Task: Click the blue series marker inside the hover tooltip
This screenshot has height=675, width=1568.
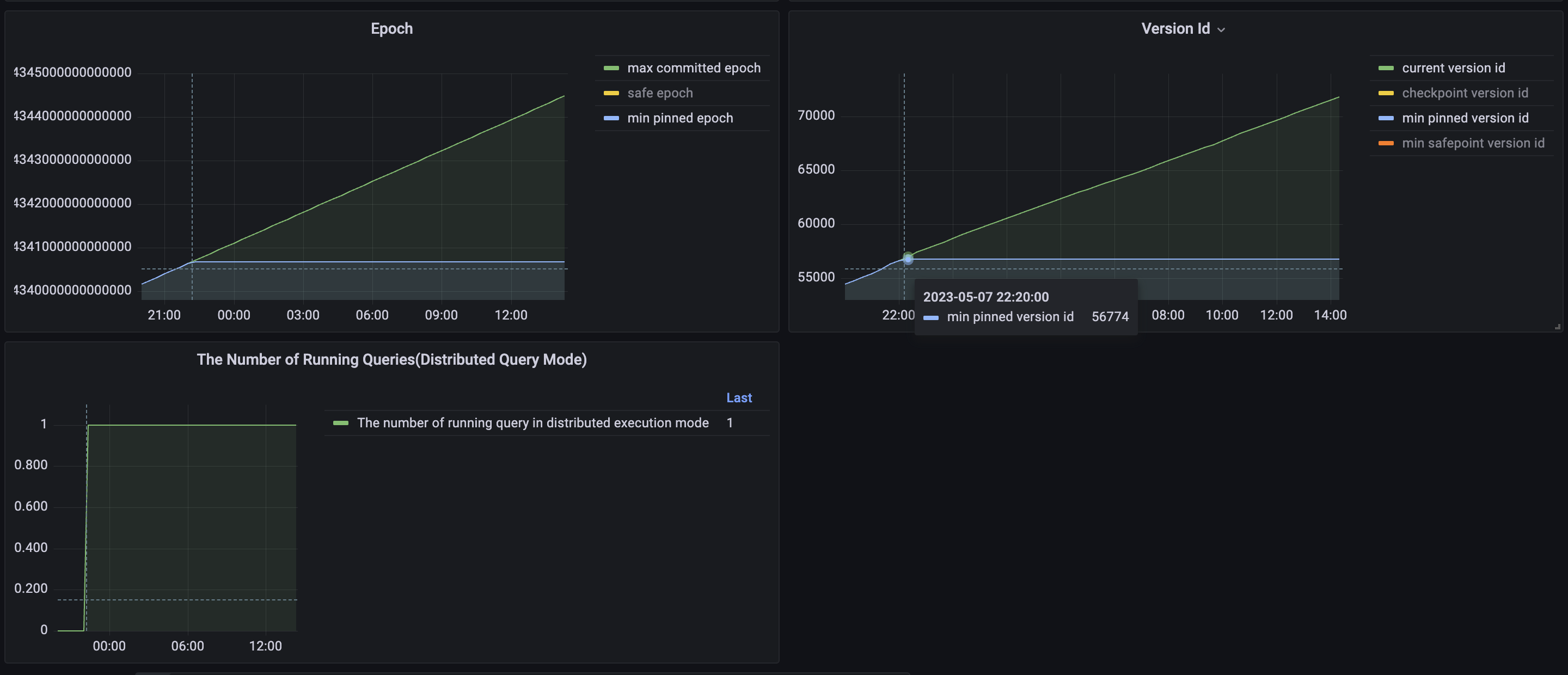Action: (x=932, y=316)
